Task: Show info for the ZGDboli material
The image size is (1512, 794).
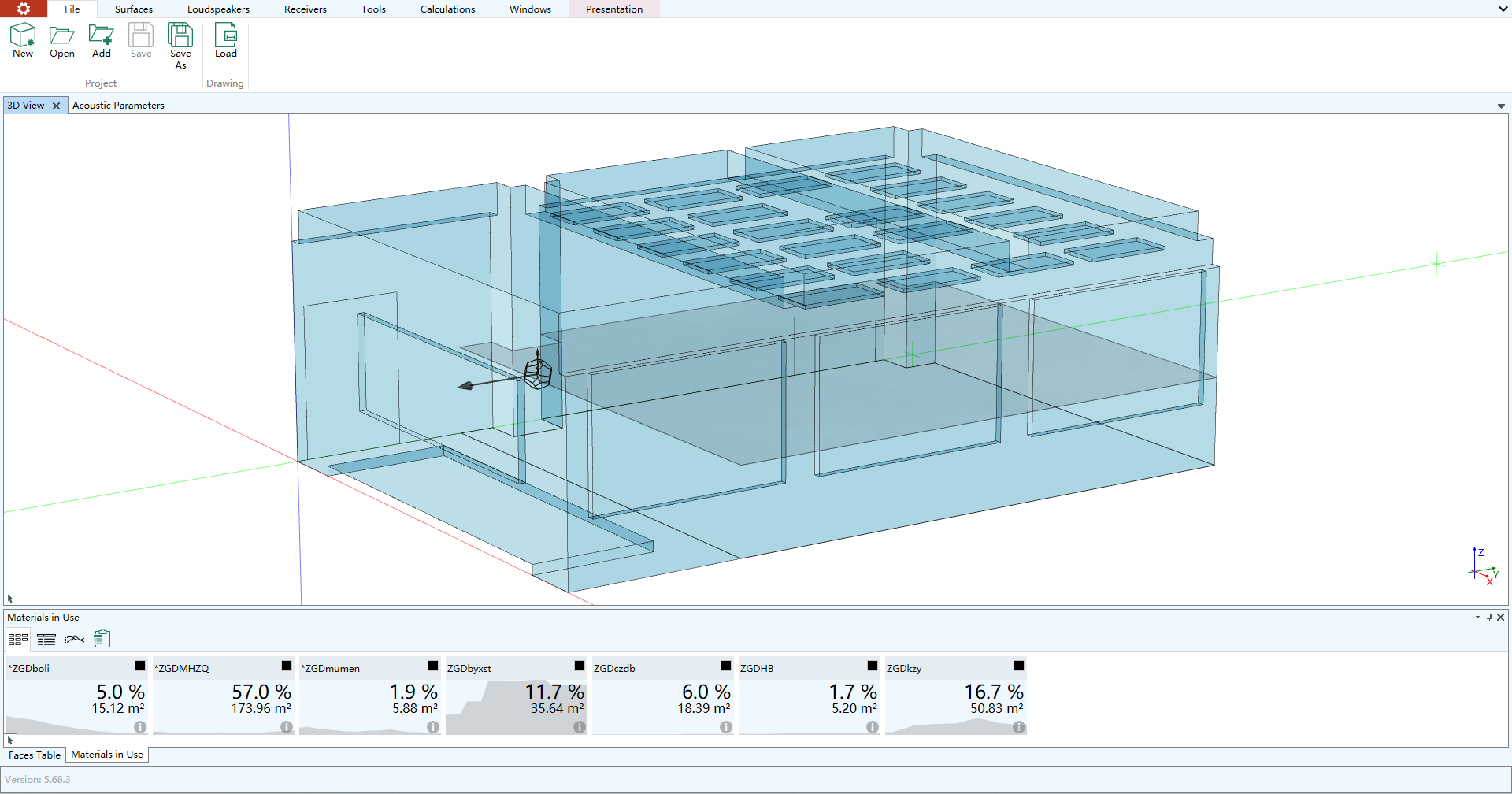Action: (140, 727)
